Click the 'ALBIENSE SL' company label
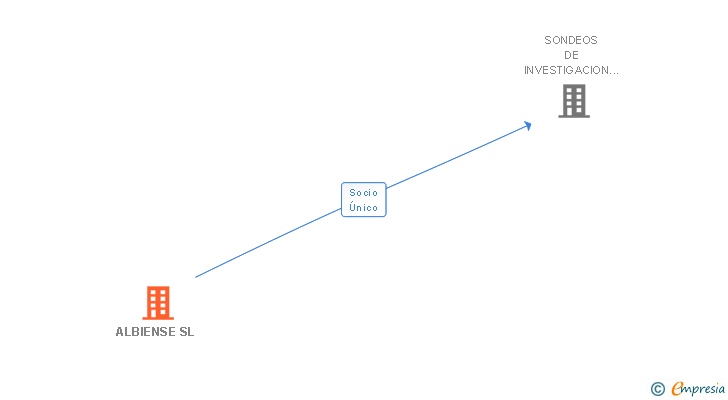This screenshot has height=400, width=728. point(155,332)
